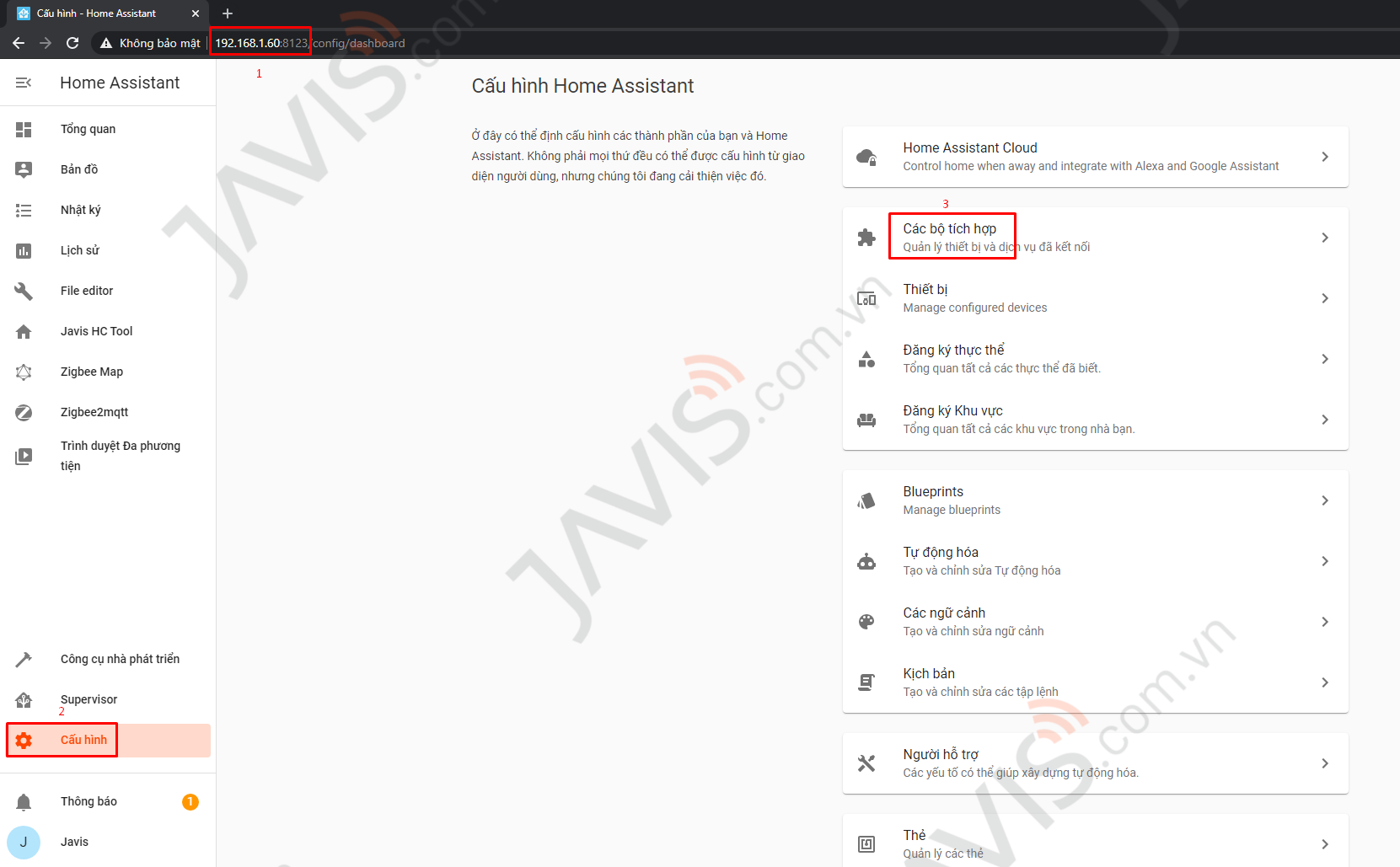Open the Supervisor icon
1400x867 pixels.
click(x=24, y=699)
